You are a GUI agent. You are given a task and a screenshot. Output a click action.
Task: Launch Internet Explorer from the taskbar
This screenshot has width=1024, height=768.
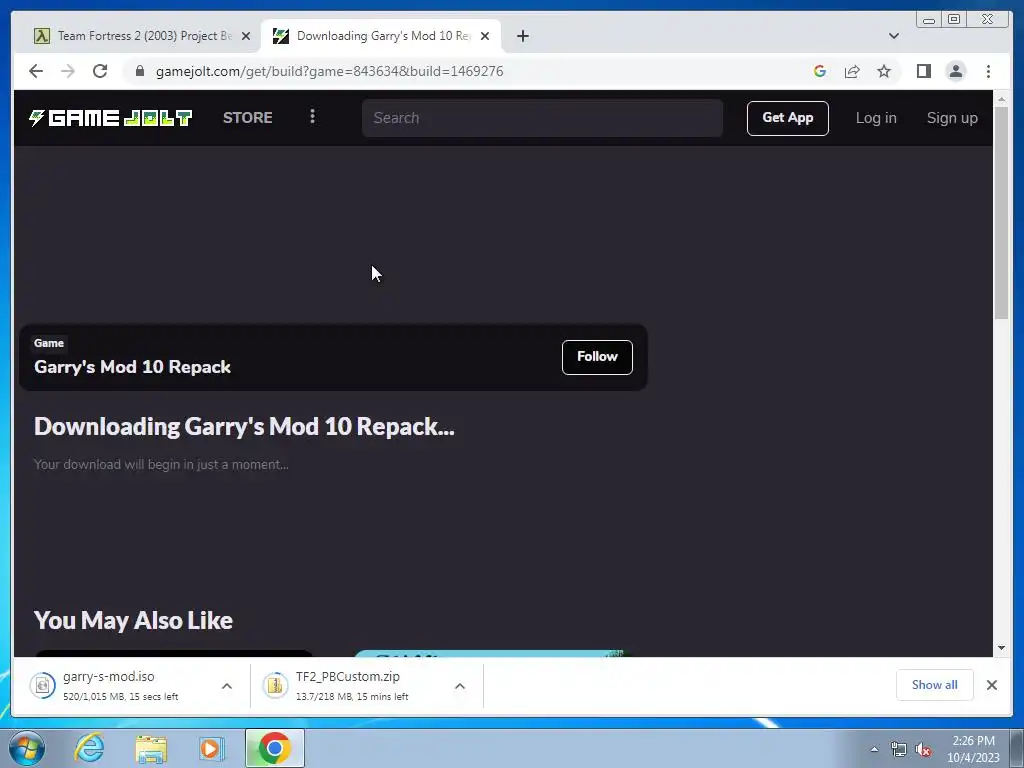click(x=90, y=748)
